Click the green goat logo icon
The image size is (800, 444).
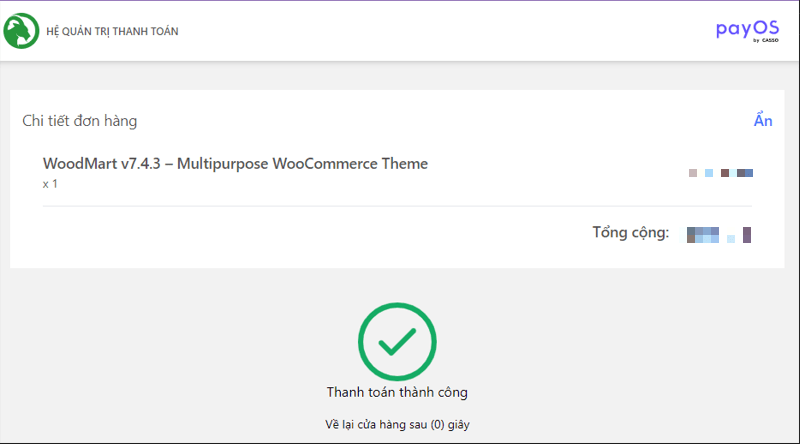22,31
